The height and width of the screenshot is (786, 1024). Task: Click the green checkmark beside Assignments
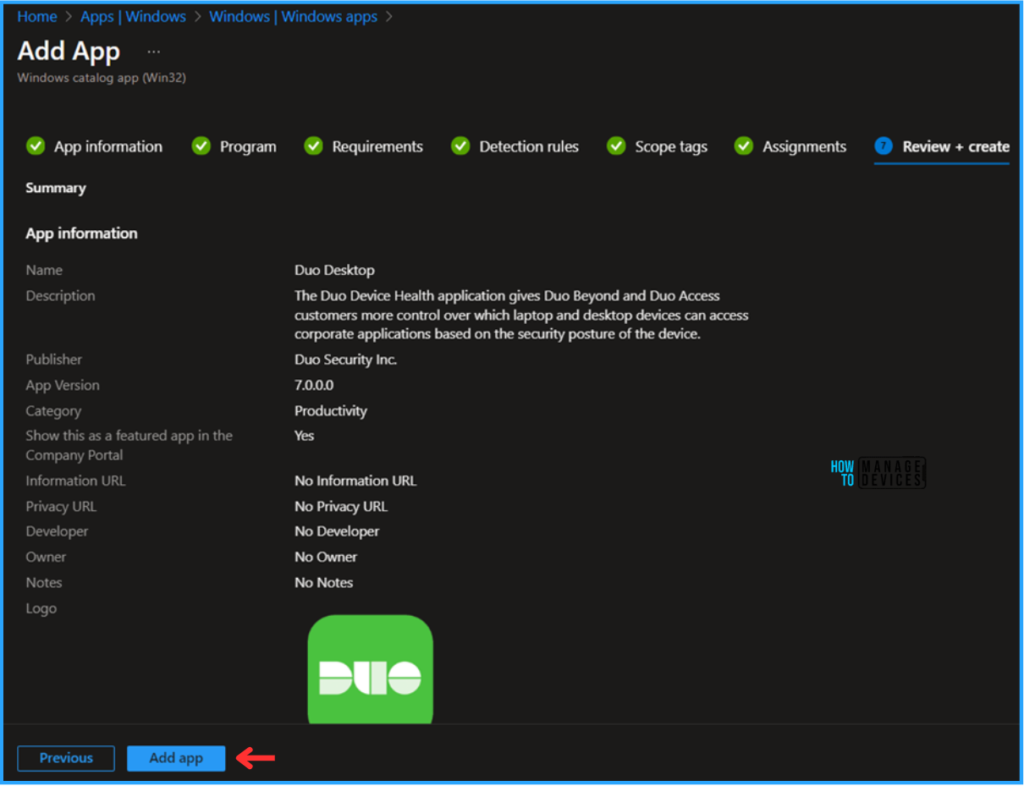click(x=743, y=146)
